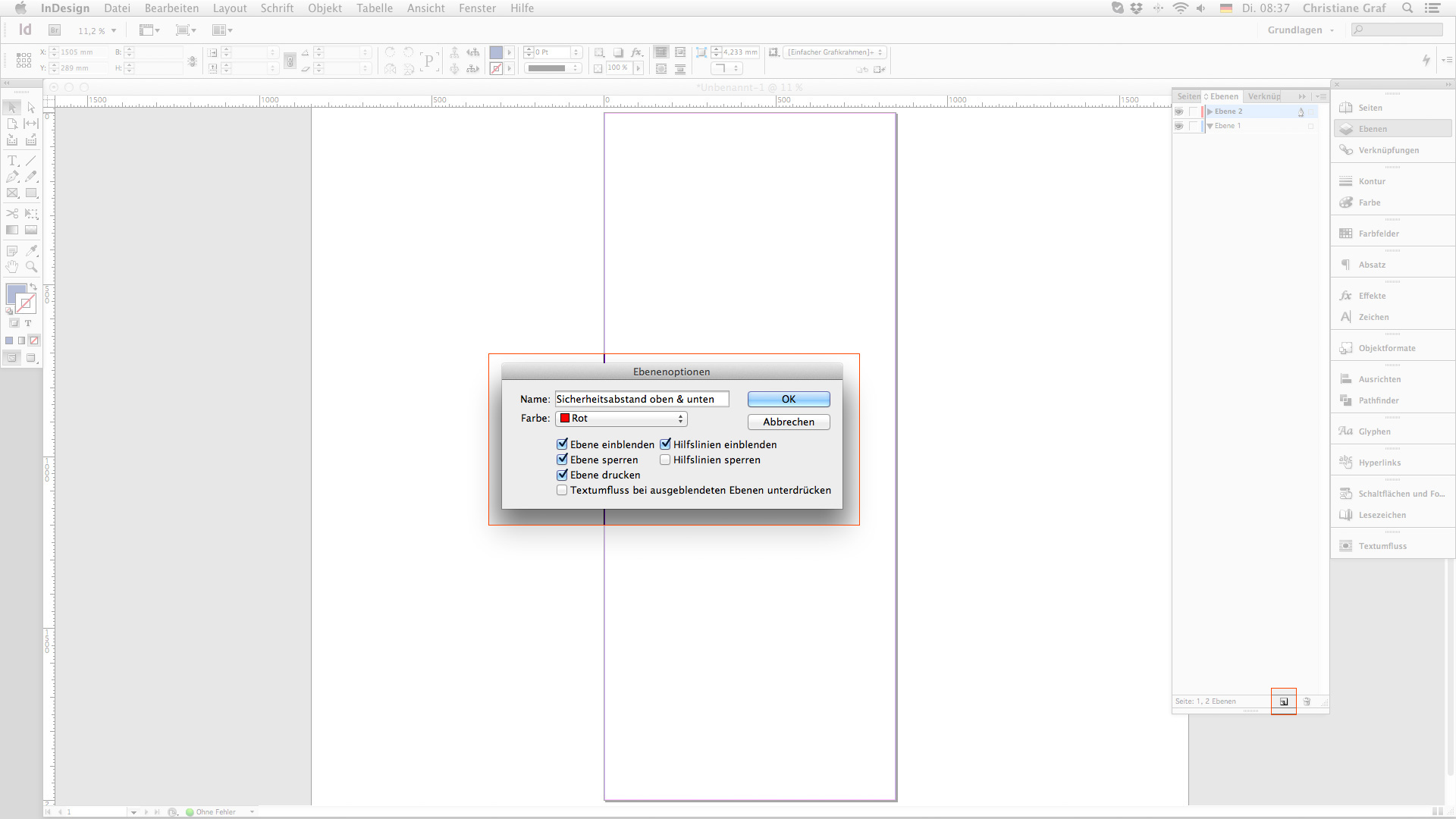
Task: Click the create new layer icon
Action: point(1284,701)
